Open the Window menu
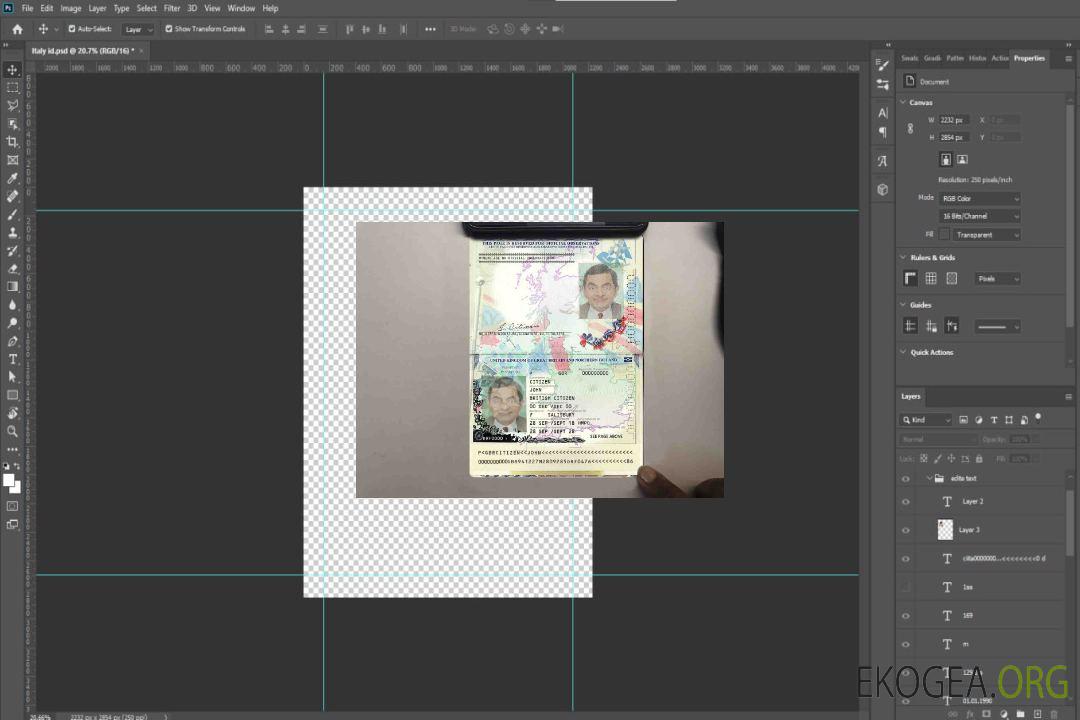Screen dimensions: 1080x720 coord(241,8)
